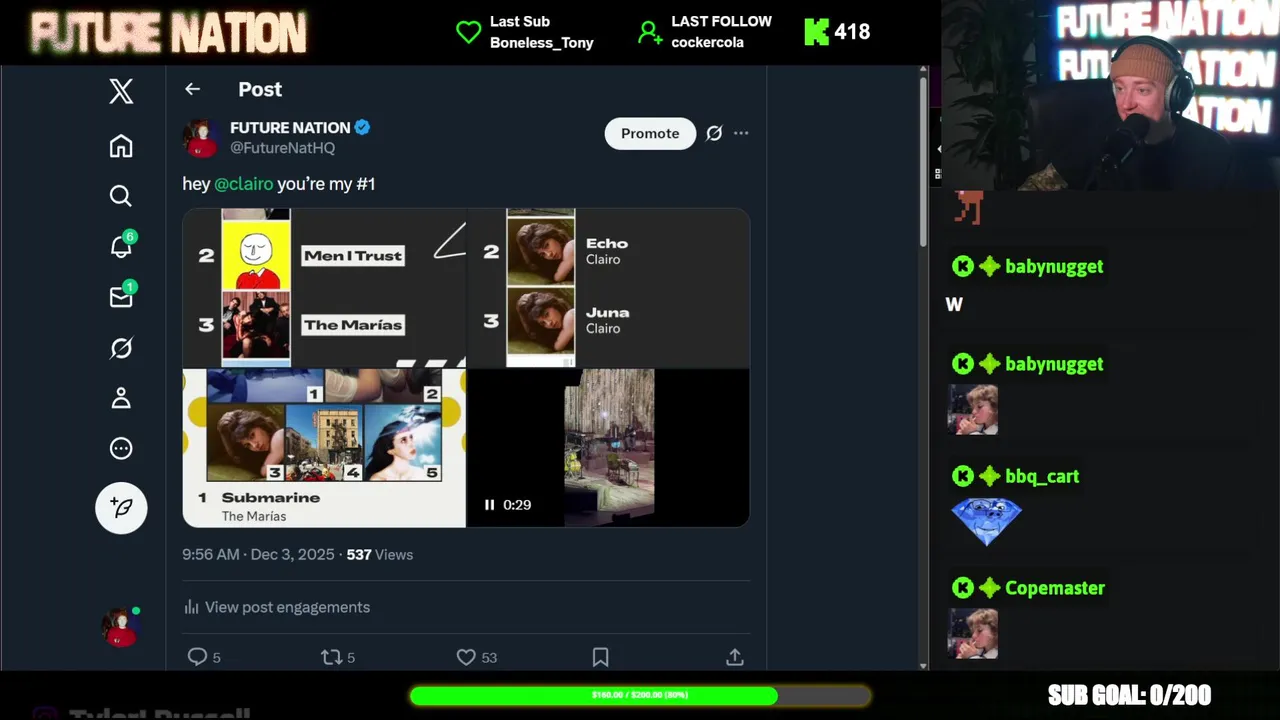Open account avatar at sidebar bottom
Image resolution: width=1280 pixels, height=720 pixels.
click(x=121, y=627)
